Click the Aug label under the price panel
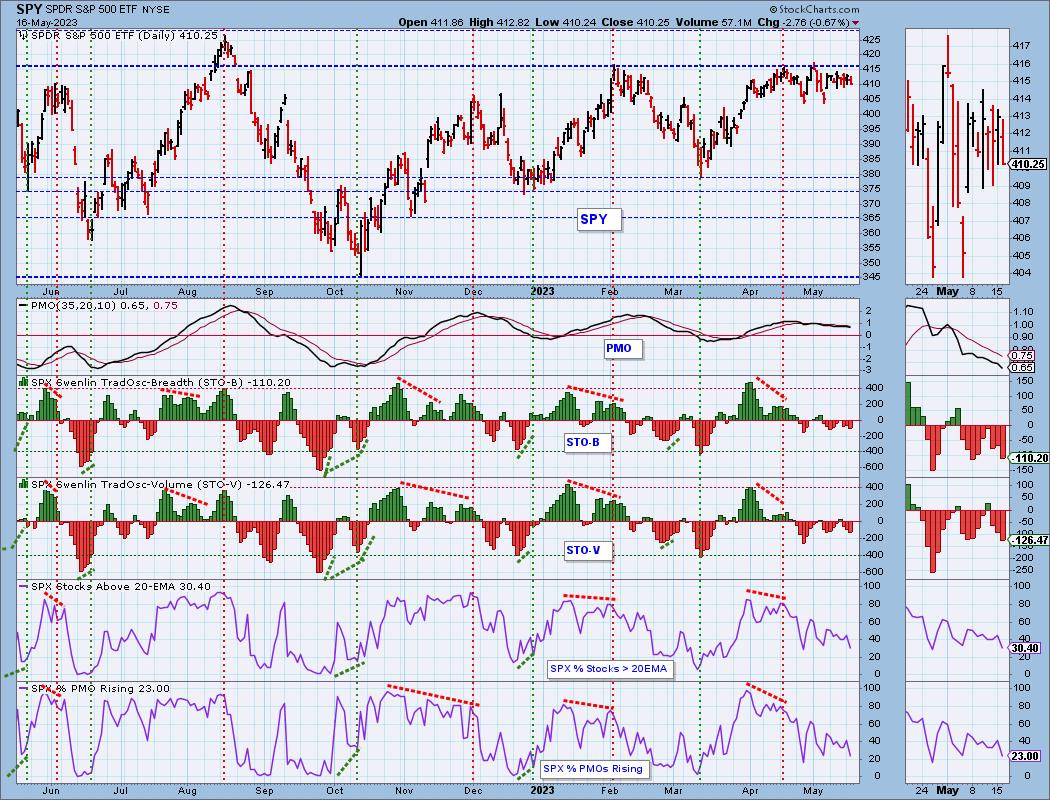 pyautogui.click(x=188, y=292)
